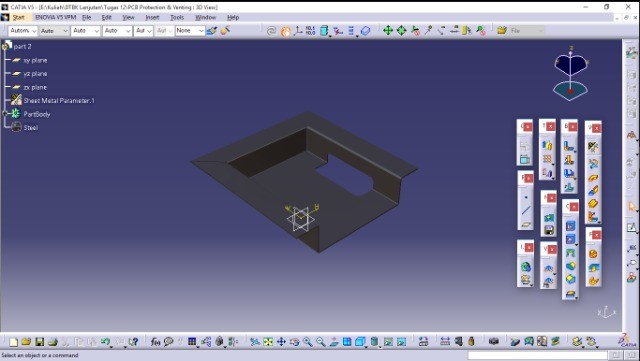Select xy plane in the tree
Image resolution: width=640 pixels, height=361 pixels.
(35, 60)
